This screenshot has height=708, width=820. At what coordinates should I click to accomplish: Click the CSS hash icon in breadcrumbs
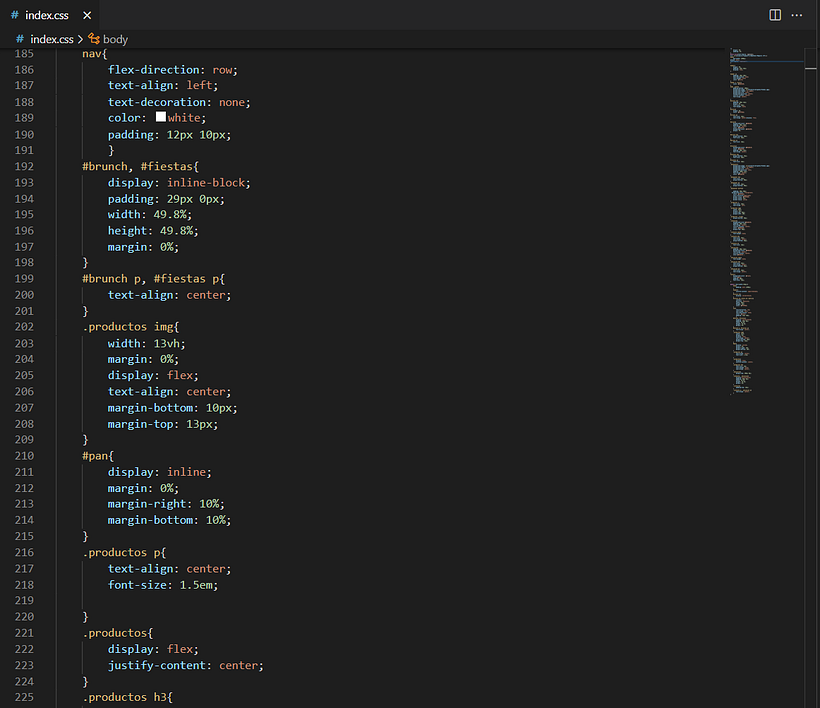point(20,39)
